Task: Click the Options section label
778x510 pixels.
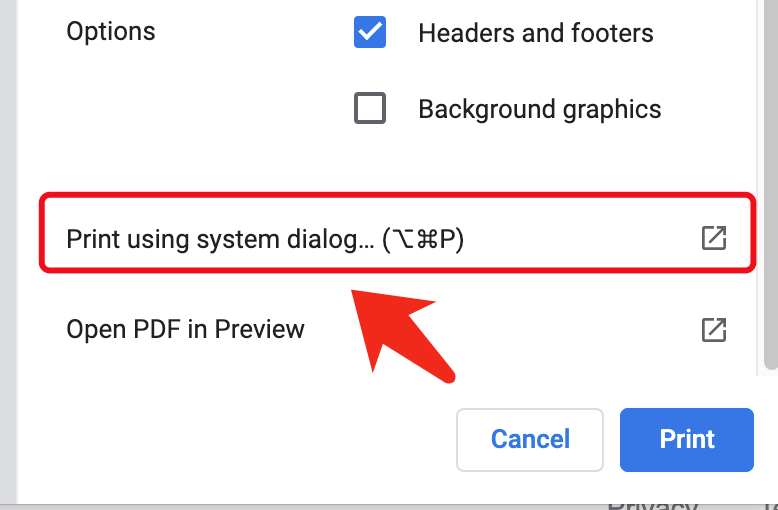Action: click(x=111, y=32)
